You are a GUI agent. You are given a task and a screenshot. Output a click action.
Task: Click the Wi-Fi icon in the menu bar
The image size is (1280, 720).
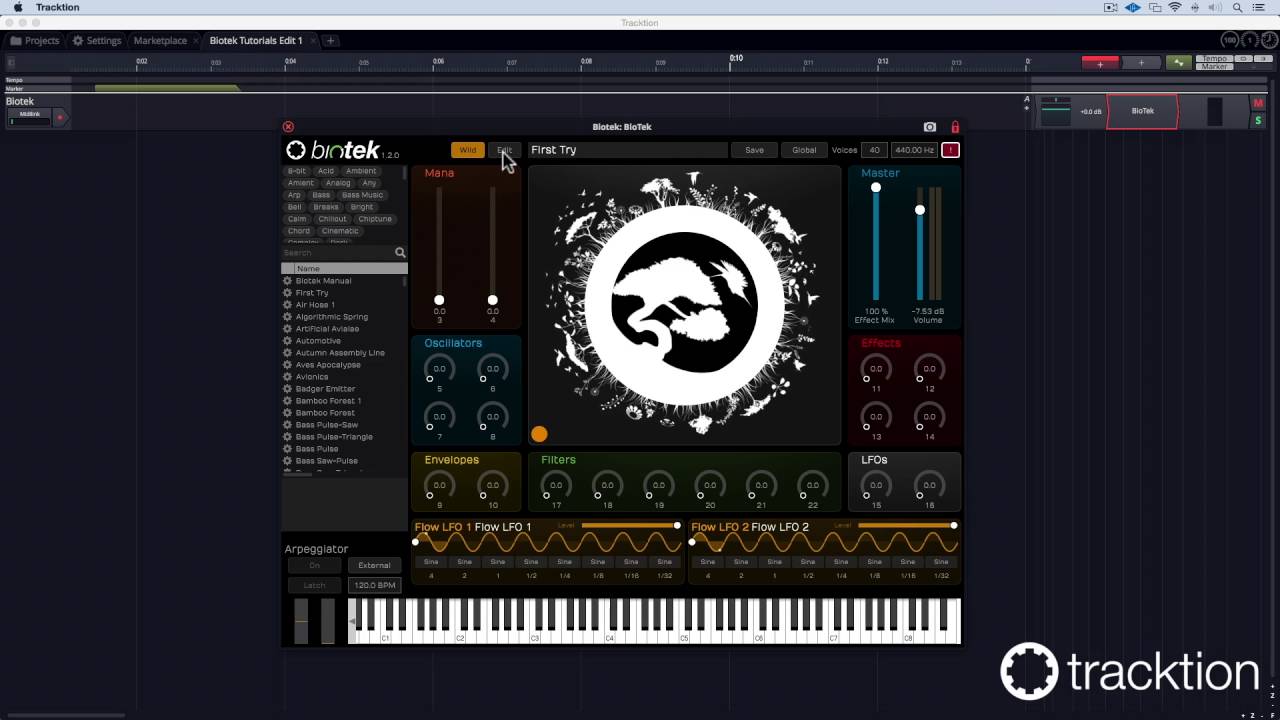click(x=1175, y=7)
